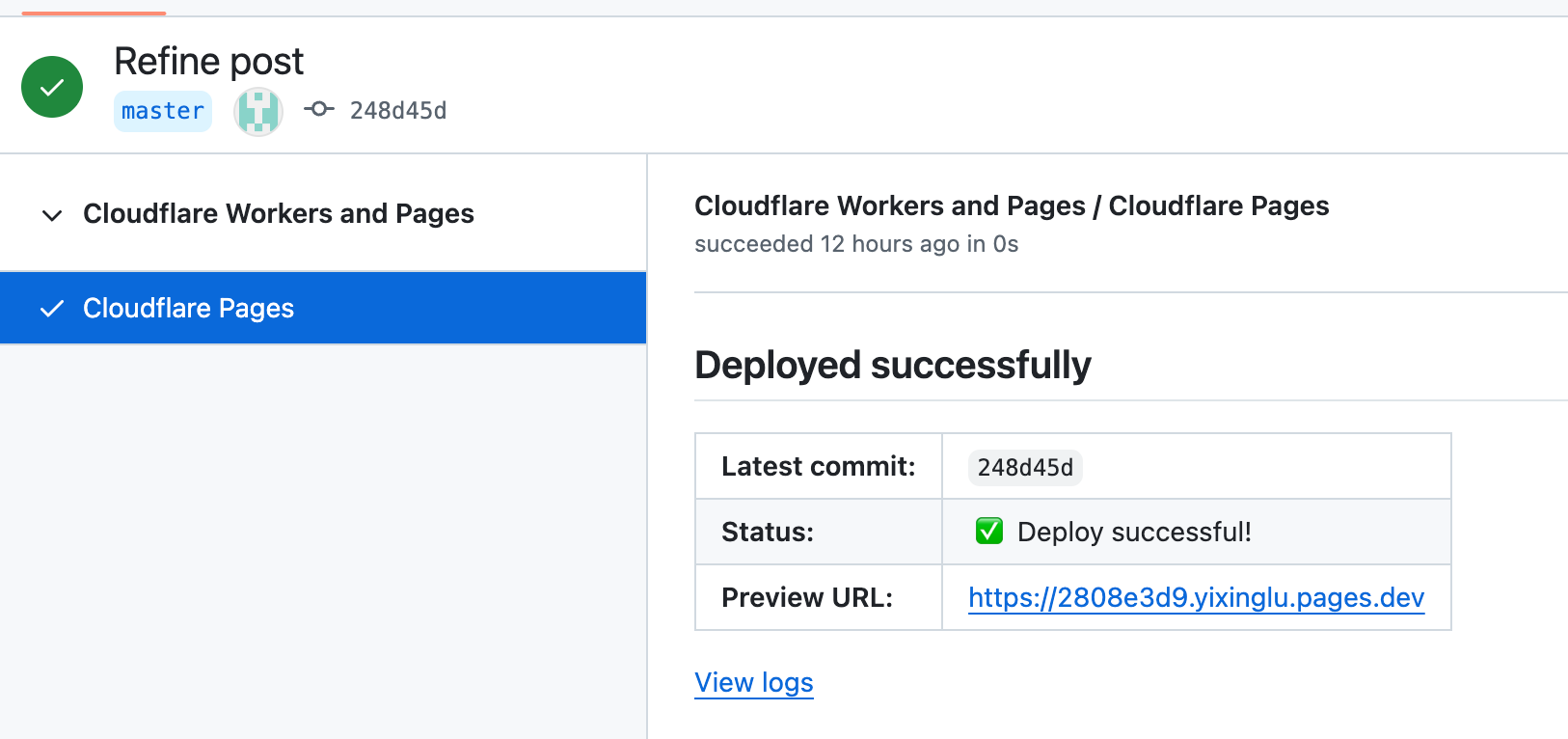
Task: Click the commit node icon before 248d45d
Action: [318, 110]
